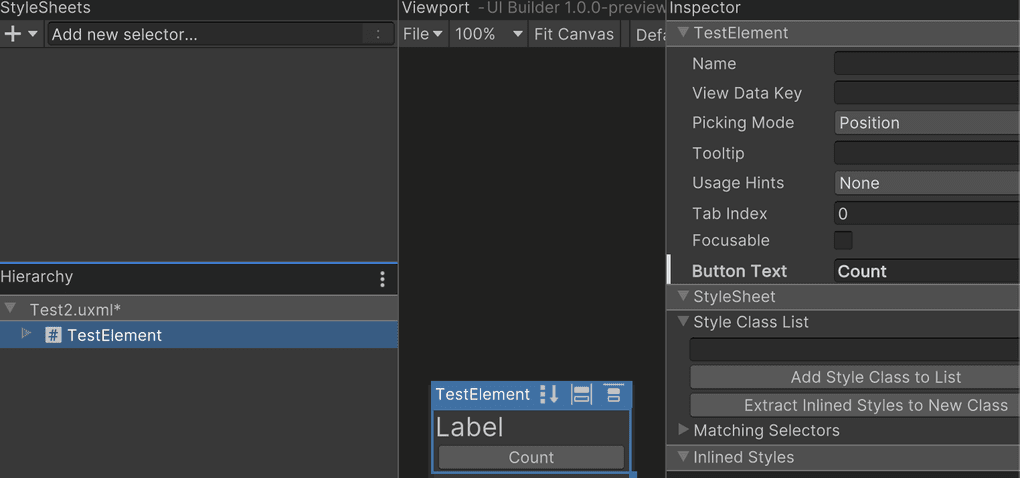1020x478 pixels.
Task: Click the flex direction icon on TestElement header
Action: tap(548, 394)
